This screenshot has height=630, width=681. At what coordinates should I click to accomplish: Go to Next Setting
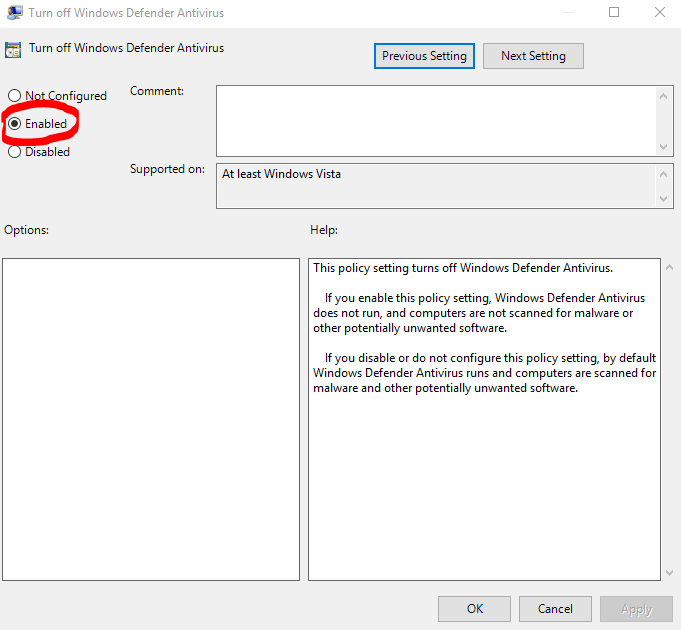[533, 56]
